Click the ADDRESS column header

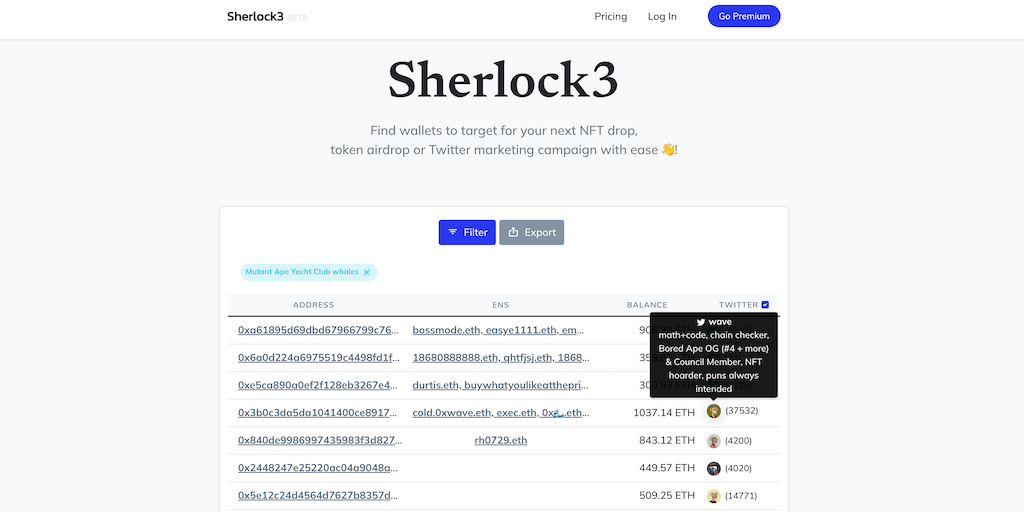pos(313,305)
